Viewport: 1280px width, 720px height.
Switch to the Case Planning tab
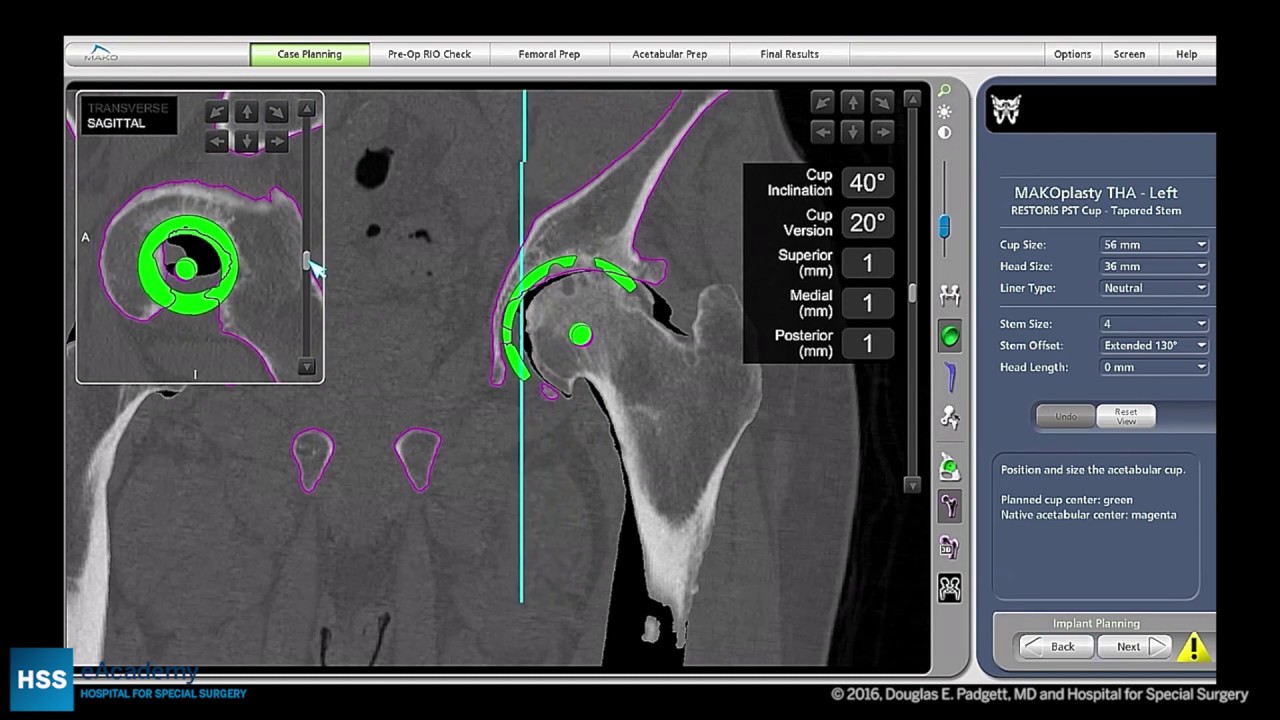[309, 54]
